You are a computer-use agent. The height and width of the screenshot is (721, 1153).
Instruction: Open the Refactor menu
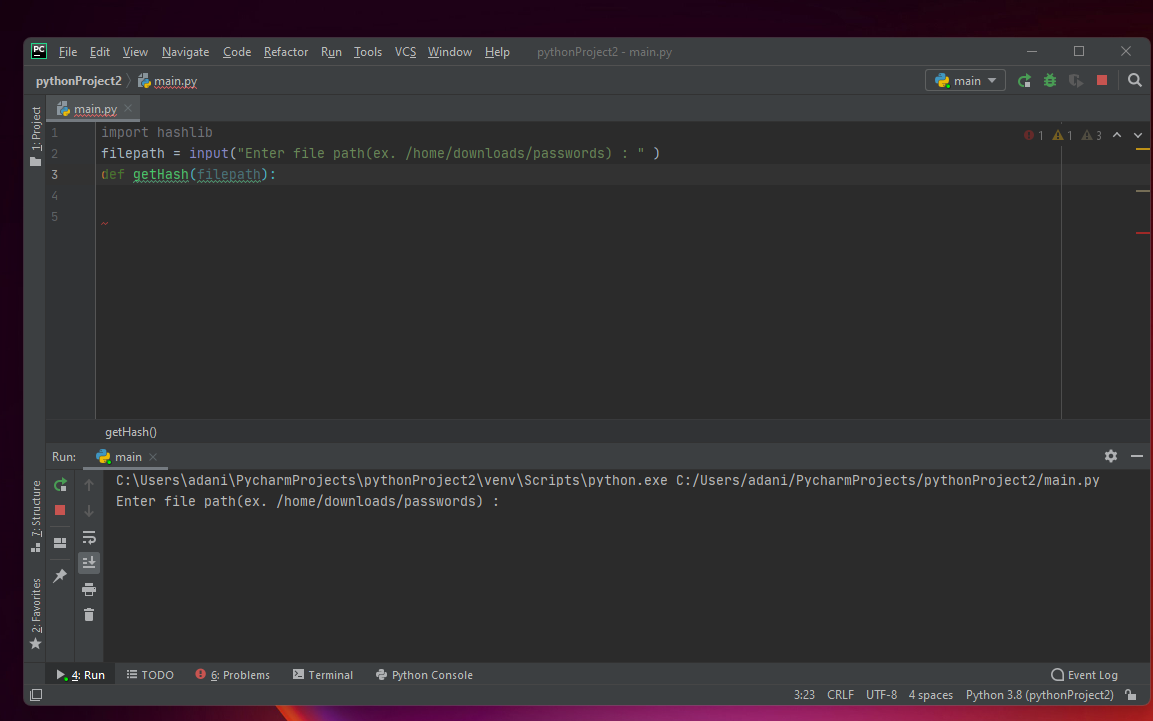point(286,52)
